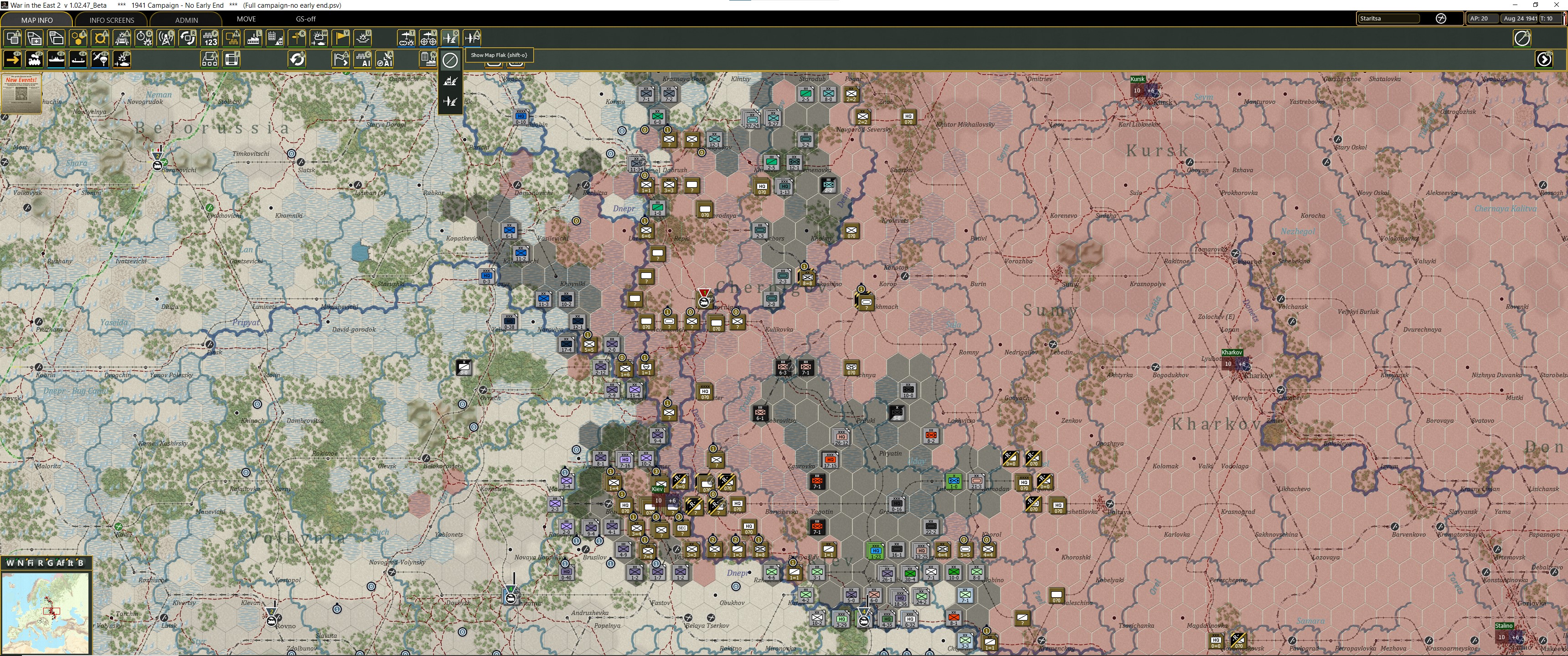This screenshot has height=656, width=1568.
Task: Click the Stalino city label on map
Action: click(1504, 625)
